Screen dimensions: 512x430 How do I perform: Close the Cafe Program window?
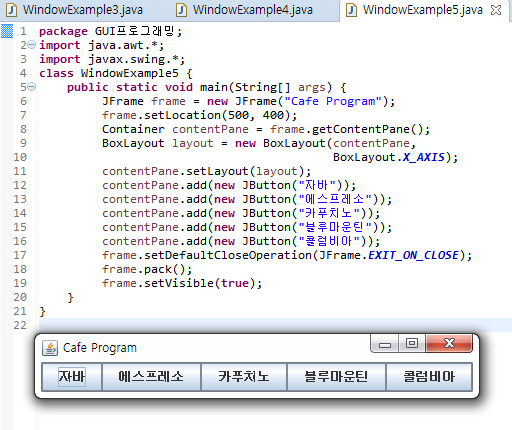(x=449, y=344)
